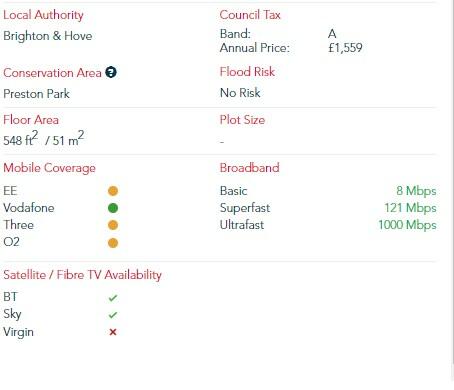The height and width of the screenshot is (390, 454).
Task: Select the Local Authority heading
Action: [43, 15]
